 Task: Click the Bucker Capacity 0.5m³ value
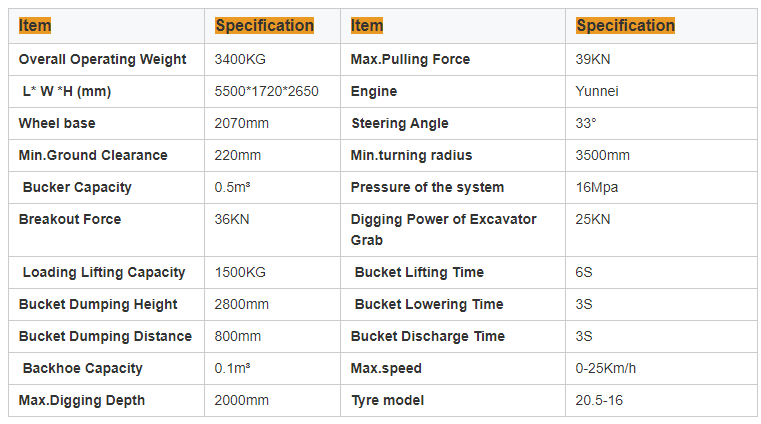[x=233, y=187]
